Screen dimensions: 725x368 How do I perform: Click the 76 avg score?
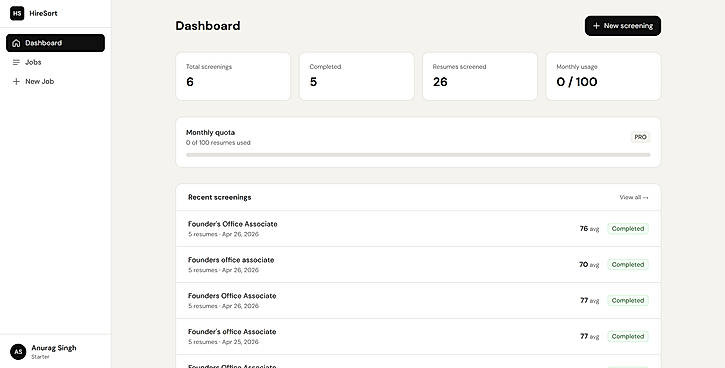tap(589, 229)
